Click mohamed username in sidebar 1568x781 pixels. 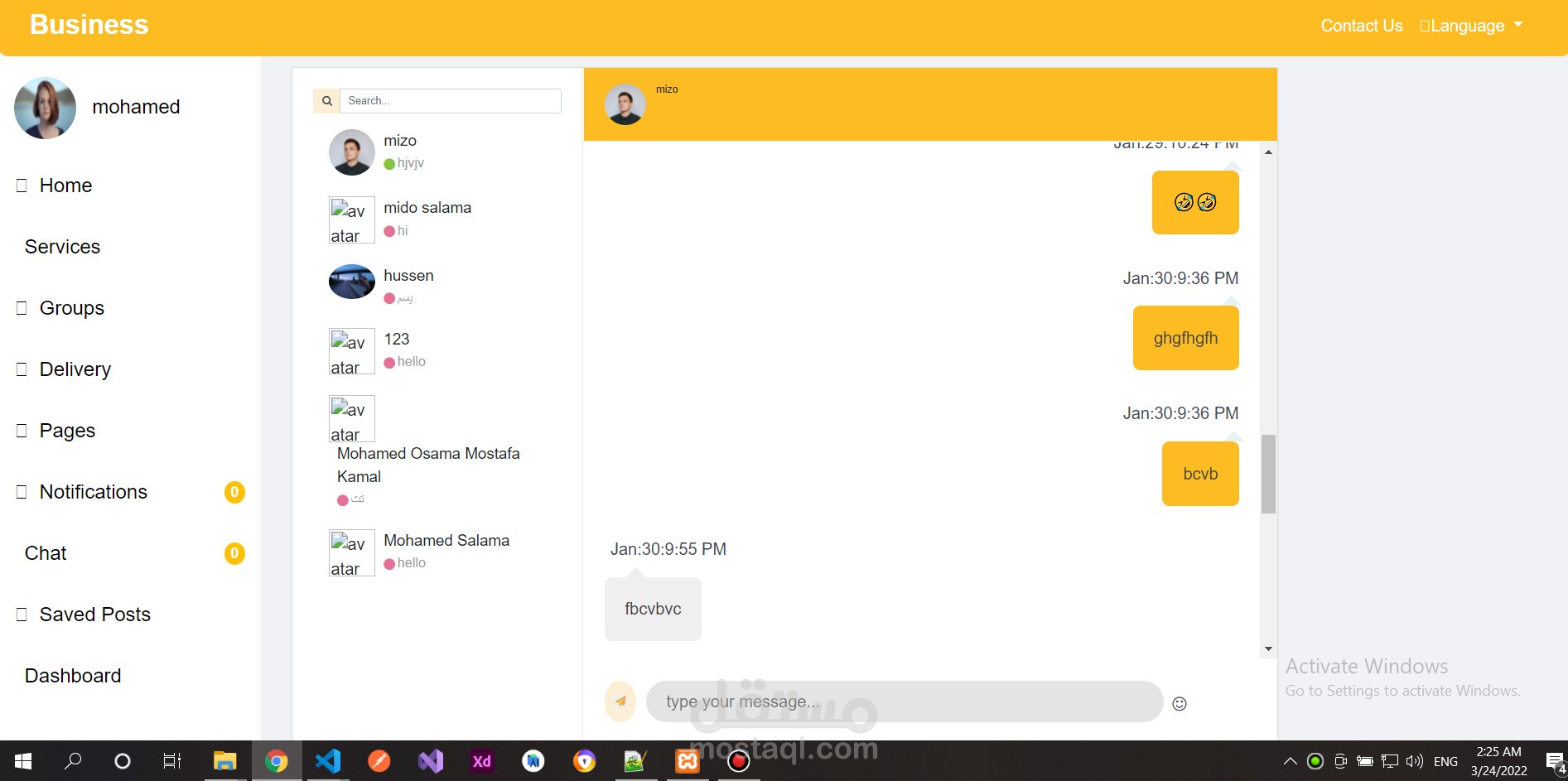click(x=136, y=107)
